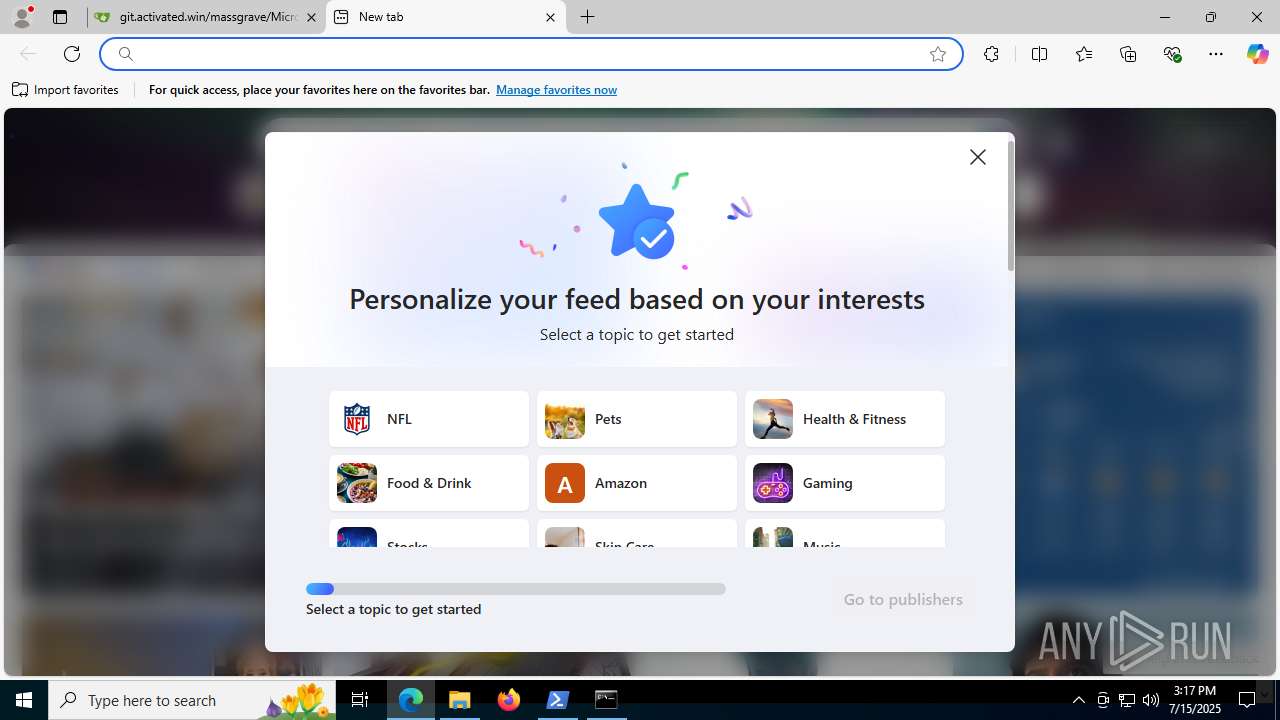The image size is (1280, 720).
Task: Refresh the page
Action: 72,54
